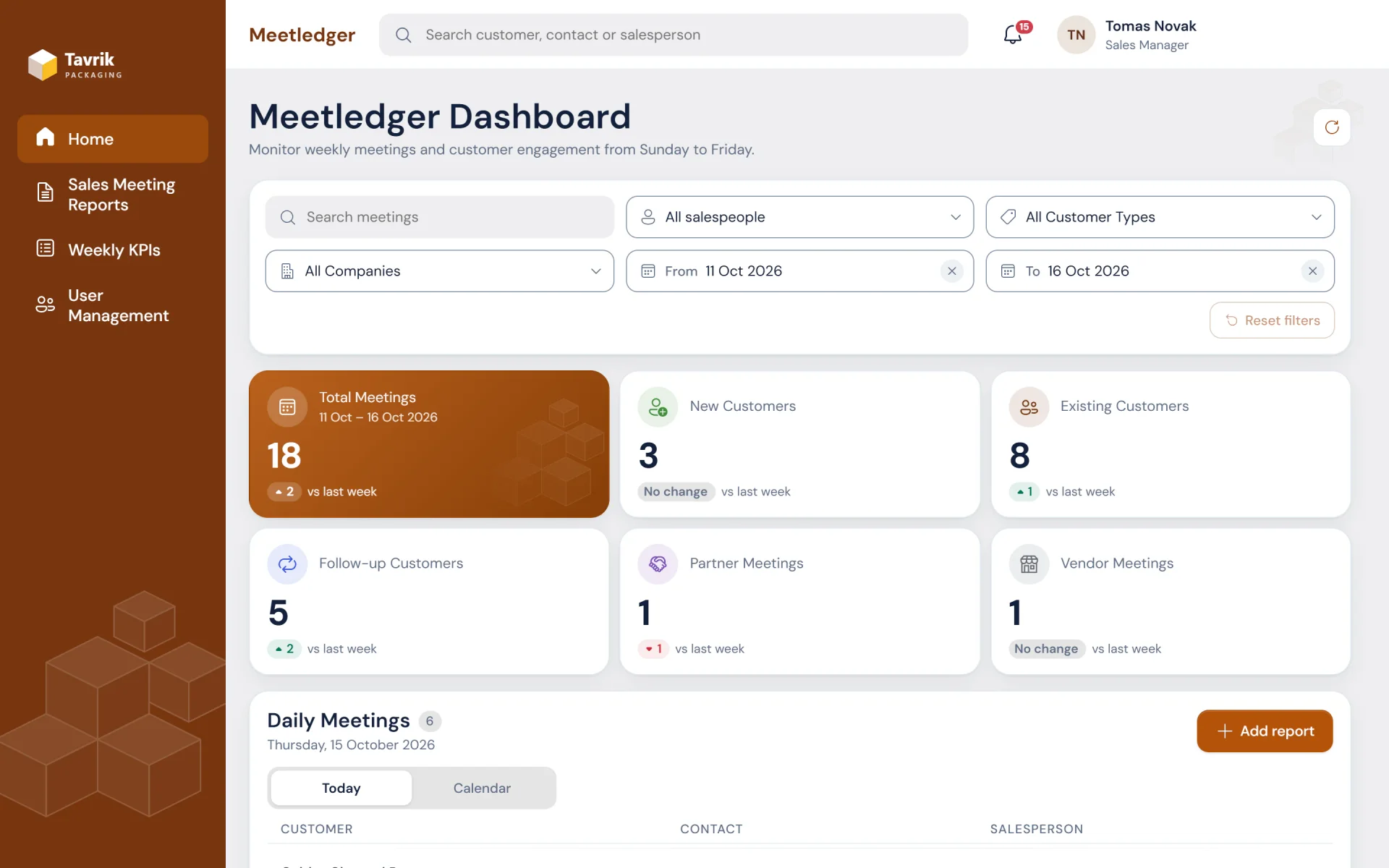Clear the To date filter
The image size is (1389, 868).
click(1312, 271)
